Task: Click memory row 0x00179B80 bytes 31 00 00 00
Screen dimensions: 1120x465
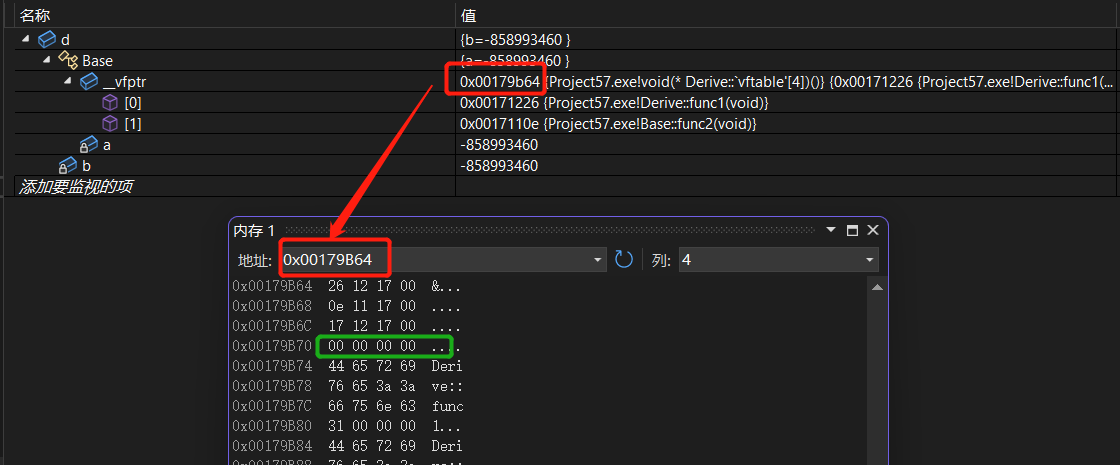Action: [x=371, y=426]
